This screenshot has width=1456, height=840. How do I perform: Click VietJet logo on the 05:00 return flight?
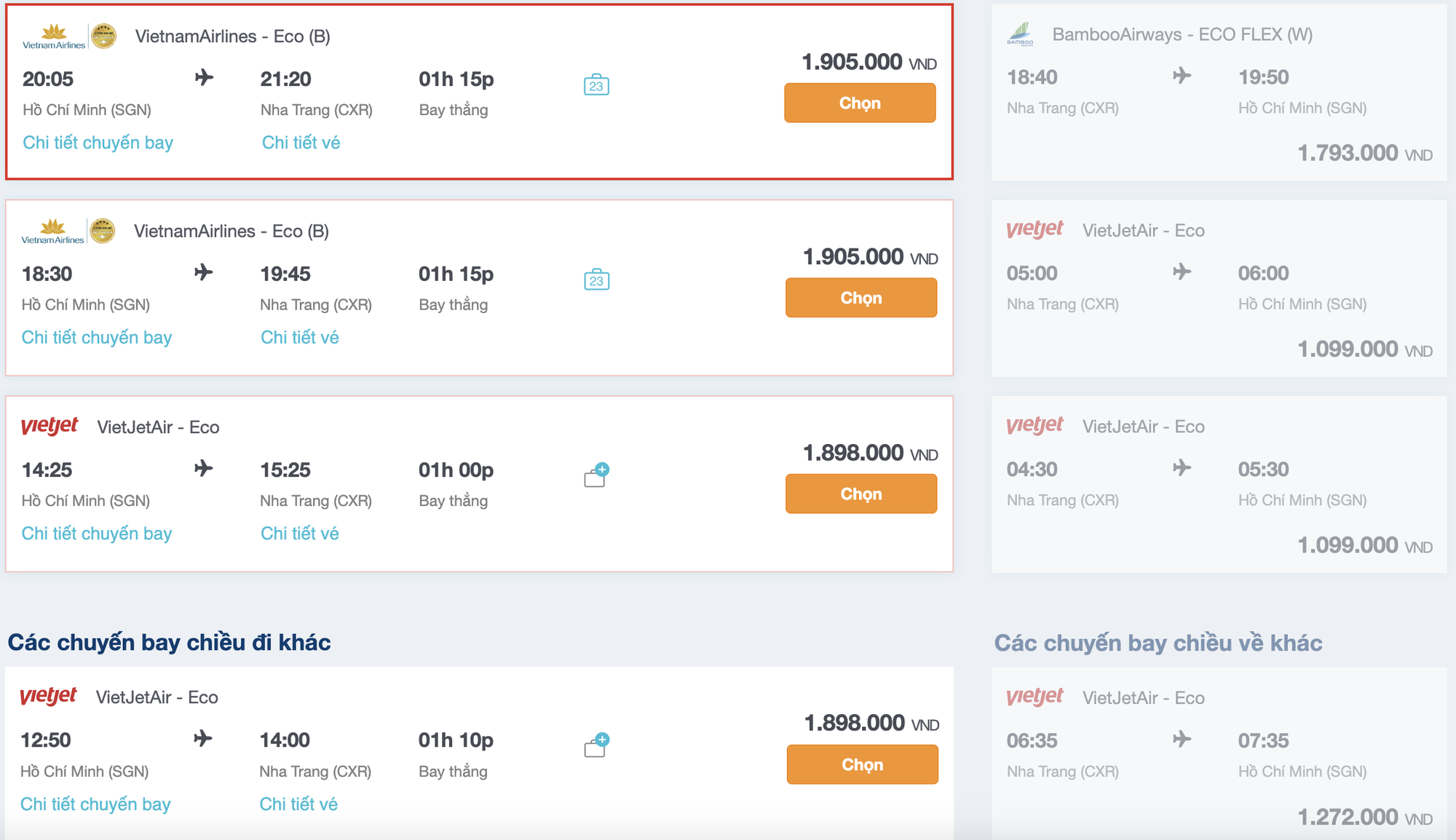(x=1034, y=229)
